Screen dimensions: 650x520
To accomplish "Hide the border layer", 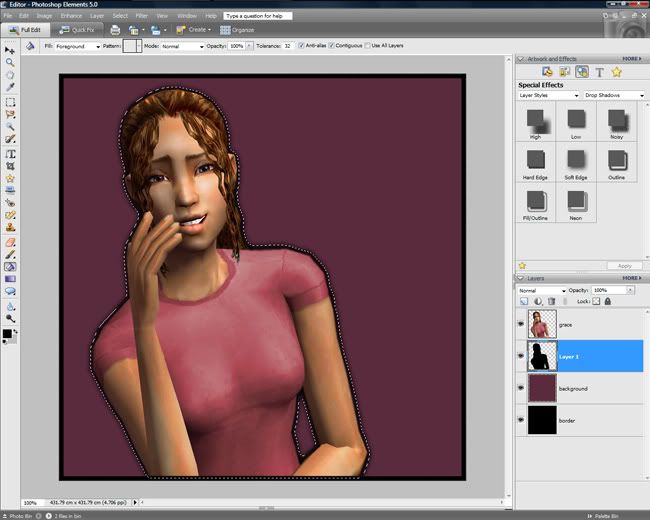I will point(521,420).
